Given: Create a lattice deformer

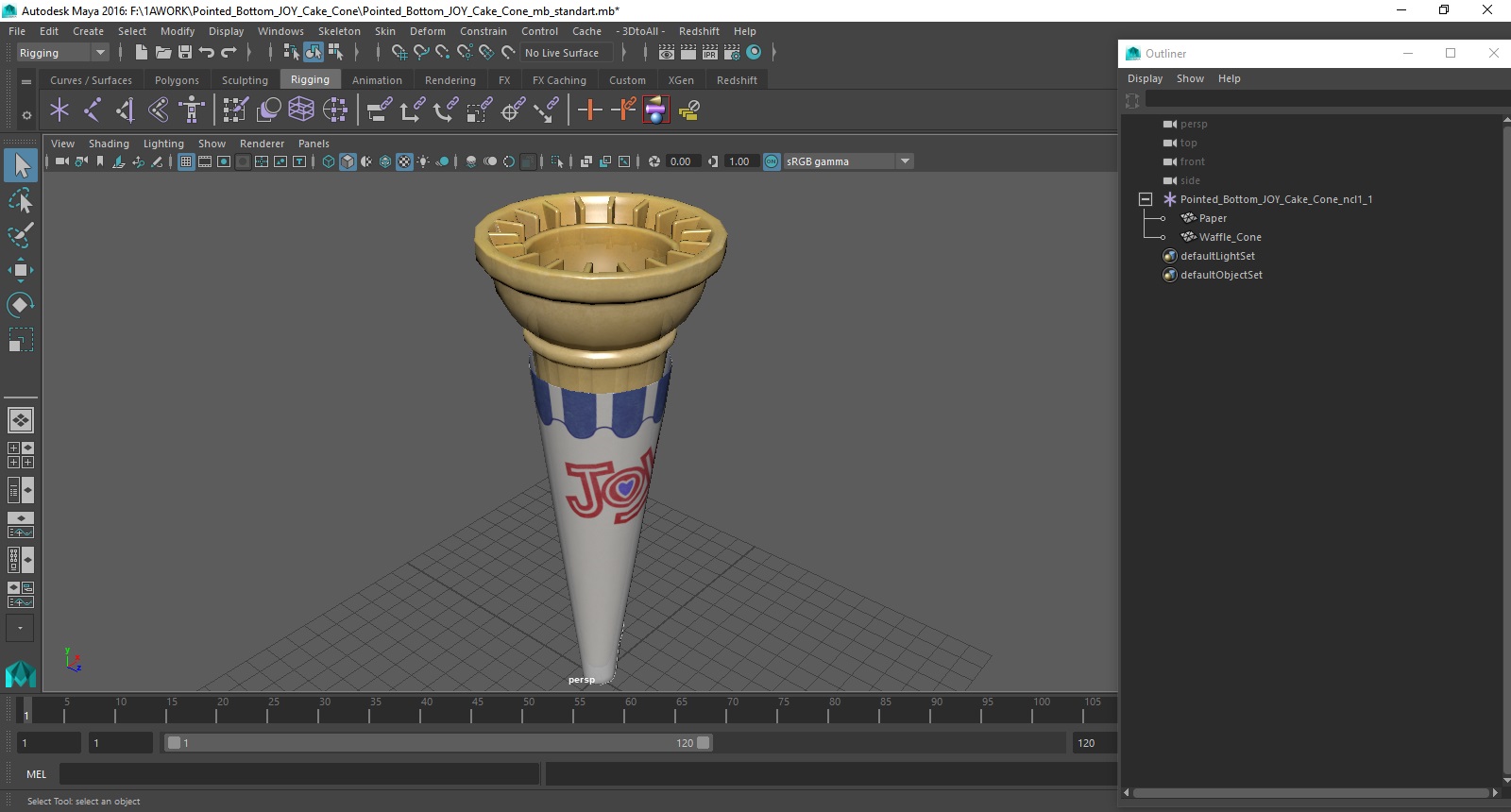Looking at the screenshot, I should tap(301, 110).
